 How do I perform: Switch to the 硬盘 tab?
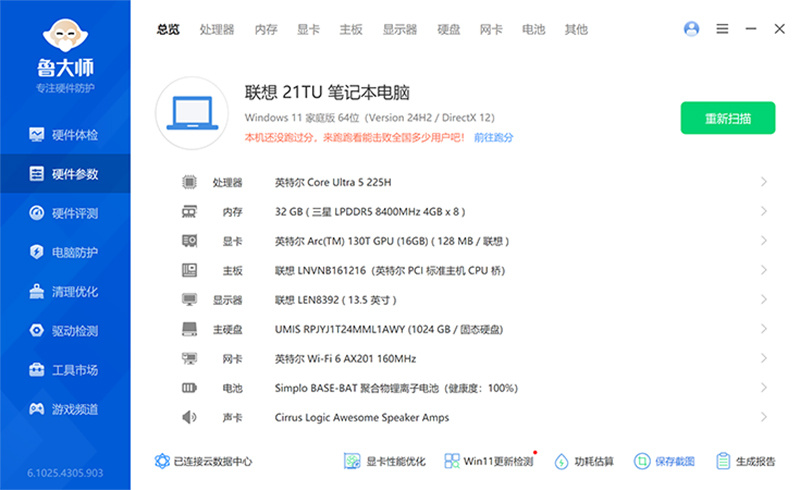coord(448,30)
